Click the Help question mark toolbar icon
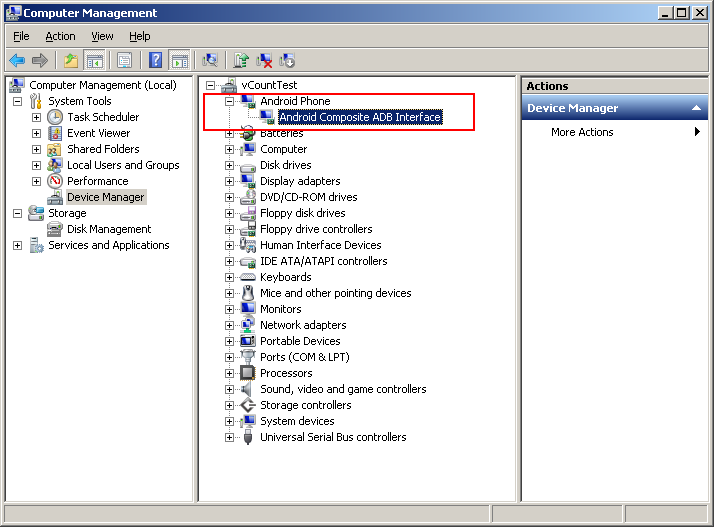 [x=156, y=60]
